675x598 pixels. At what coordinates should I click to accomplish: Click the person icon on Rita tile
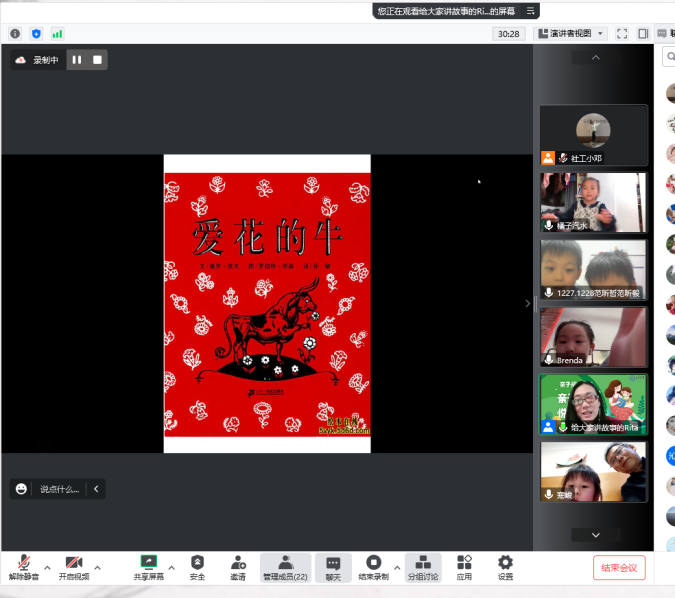click(x=548, y=427)
